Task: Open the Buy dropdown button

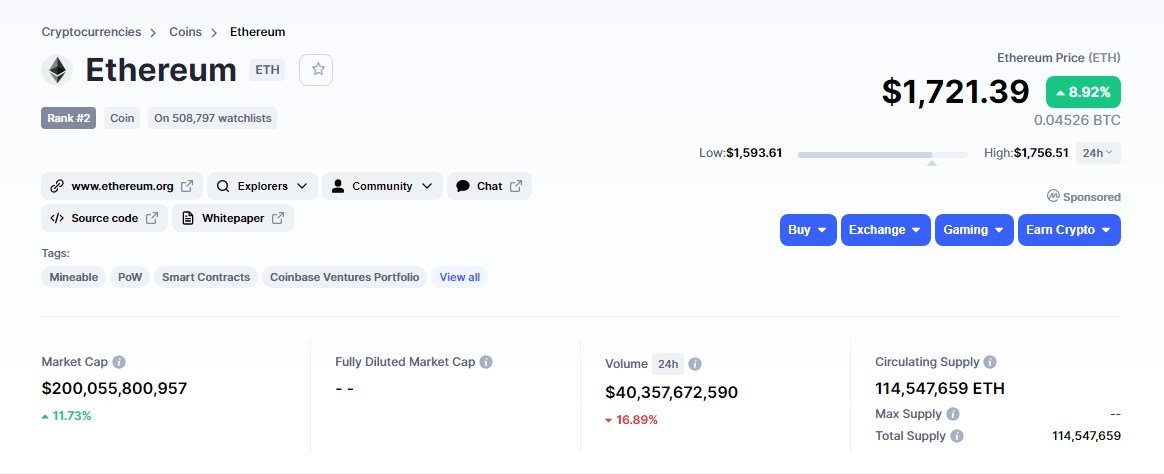Action: (808, 230)
